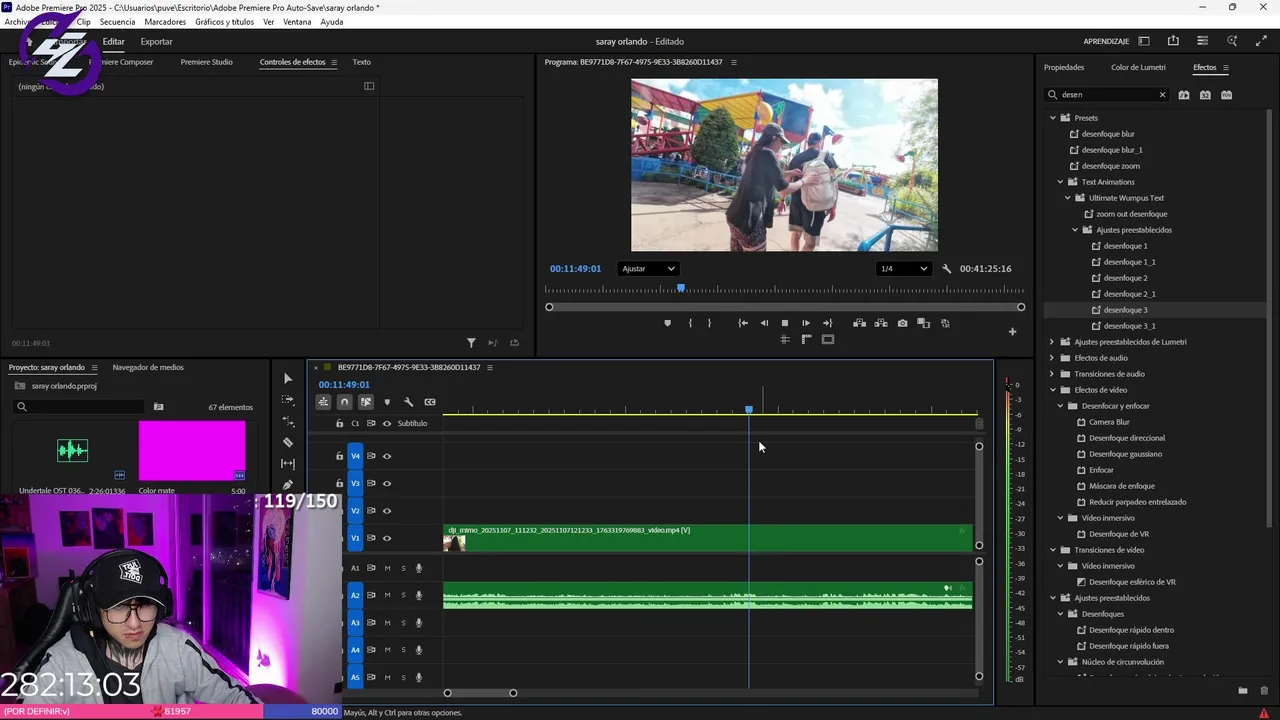Open the Program monitor button editor plus

pyautogui.click(x=1012, y=332)
